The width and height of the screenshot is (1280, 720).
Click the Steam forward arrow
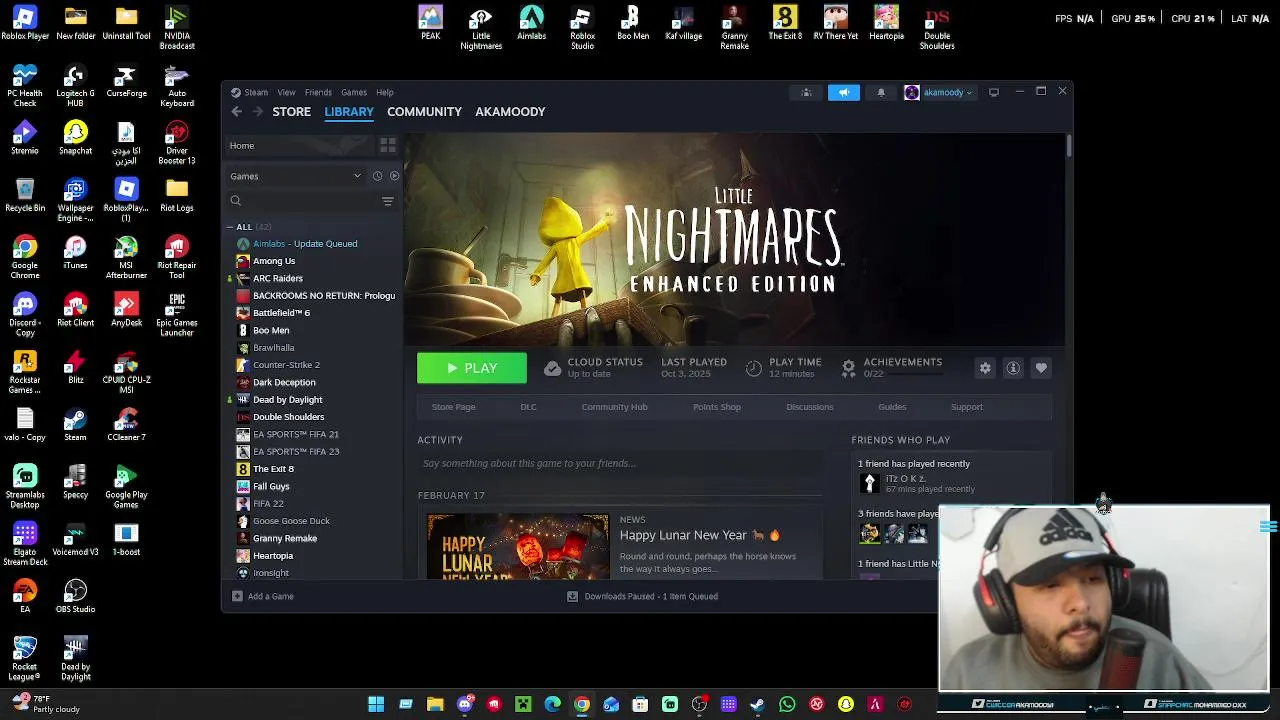point(258,112)
